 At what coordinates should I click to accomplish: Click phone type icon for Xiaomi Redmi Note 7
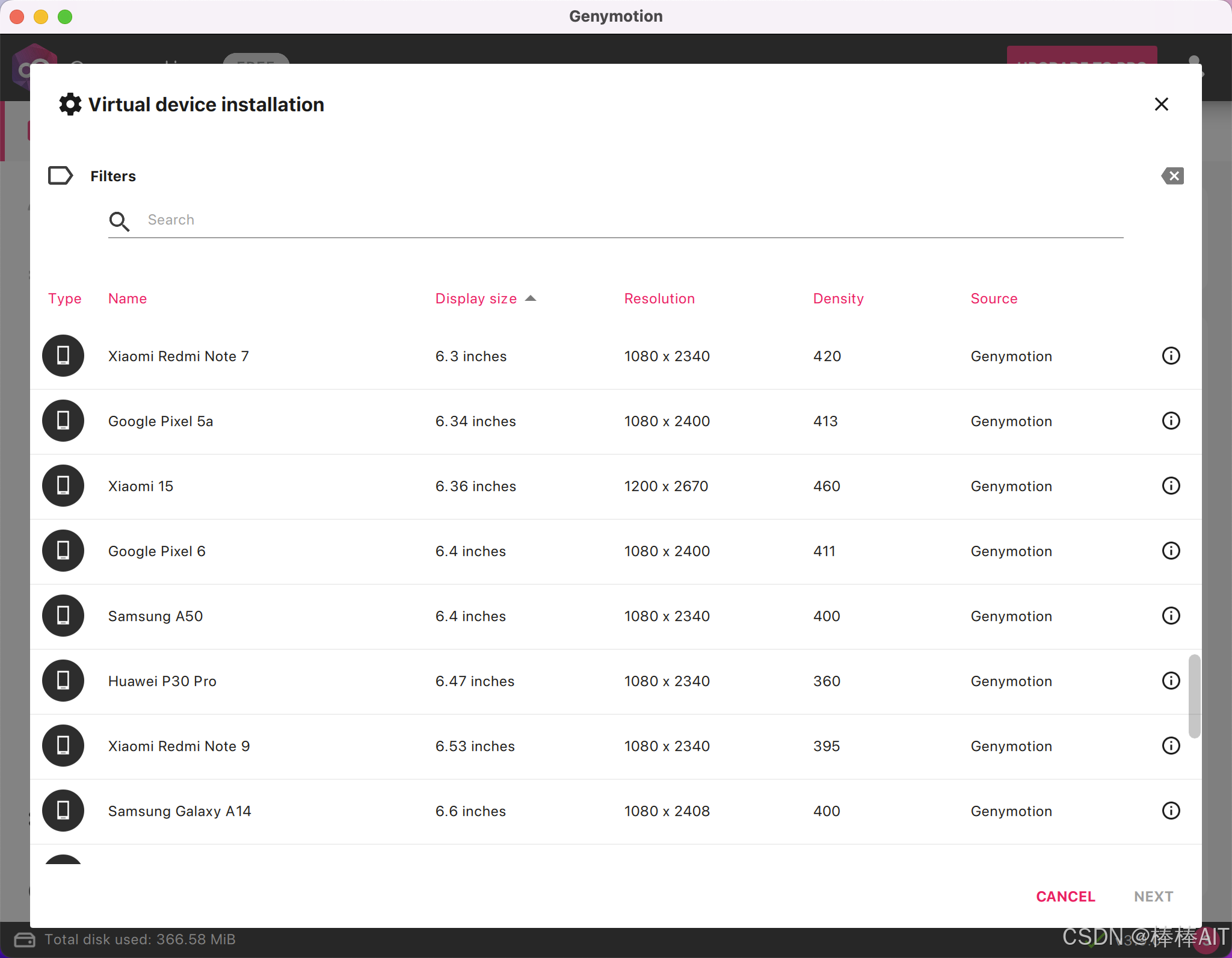(x=63, y=356)
